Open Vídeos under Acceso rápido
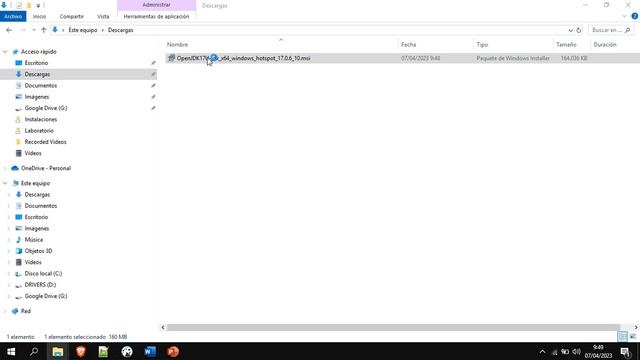 [33, 153]
